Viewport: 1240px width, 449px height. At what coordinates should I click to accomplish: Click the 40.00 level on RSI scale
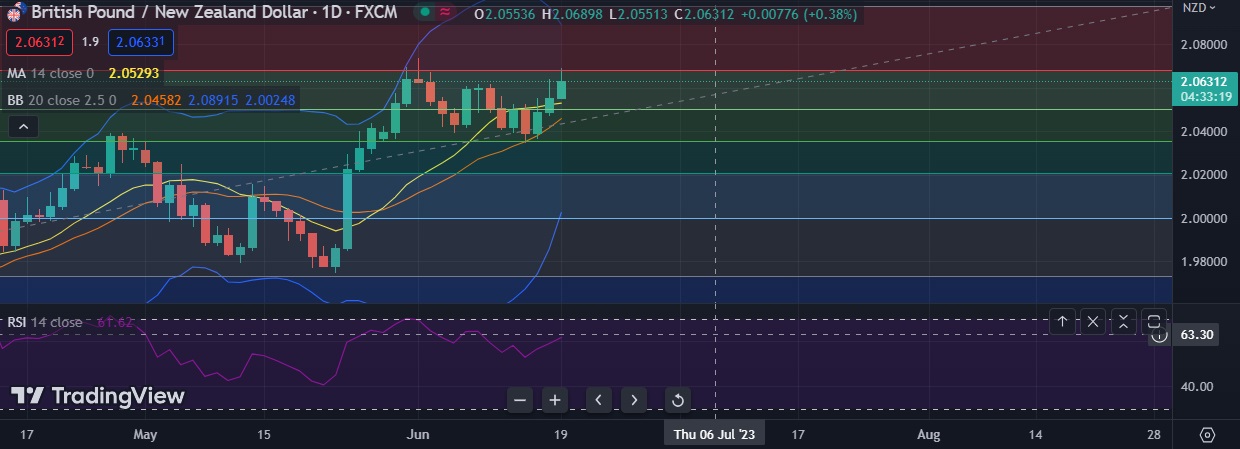click(1197, 386)
